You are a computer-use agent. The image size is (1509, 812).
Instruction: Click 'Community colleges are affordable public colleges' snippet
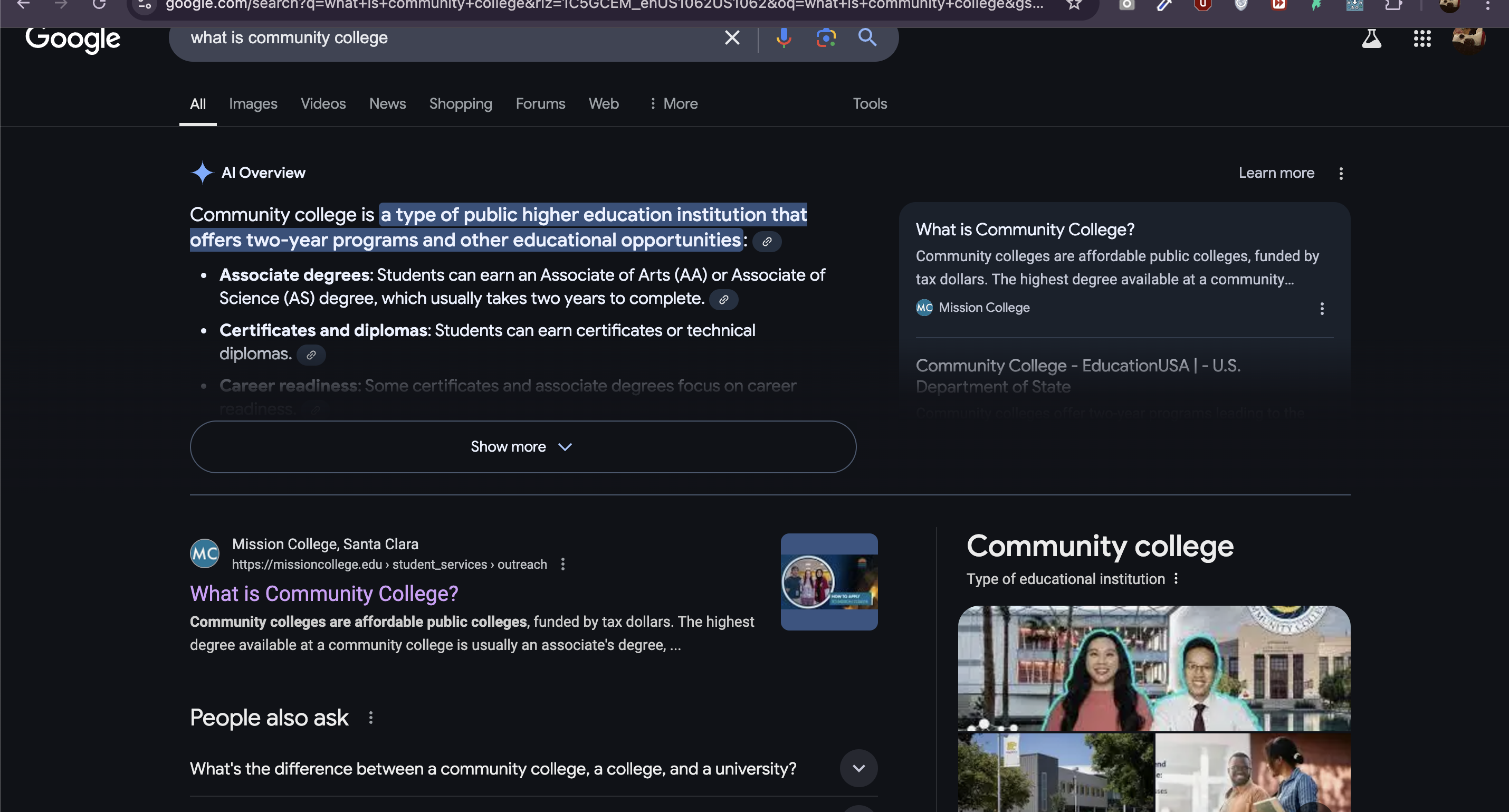point(358,622)
